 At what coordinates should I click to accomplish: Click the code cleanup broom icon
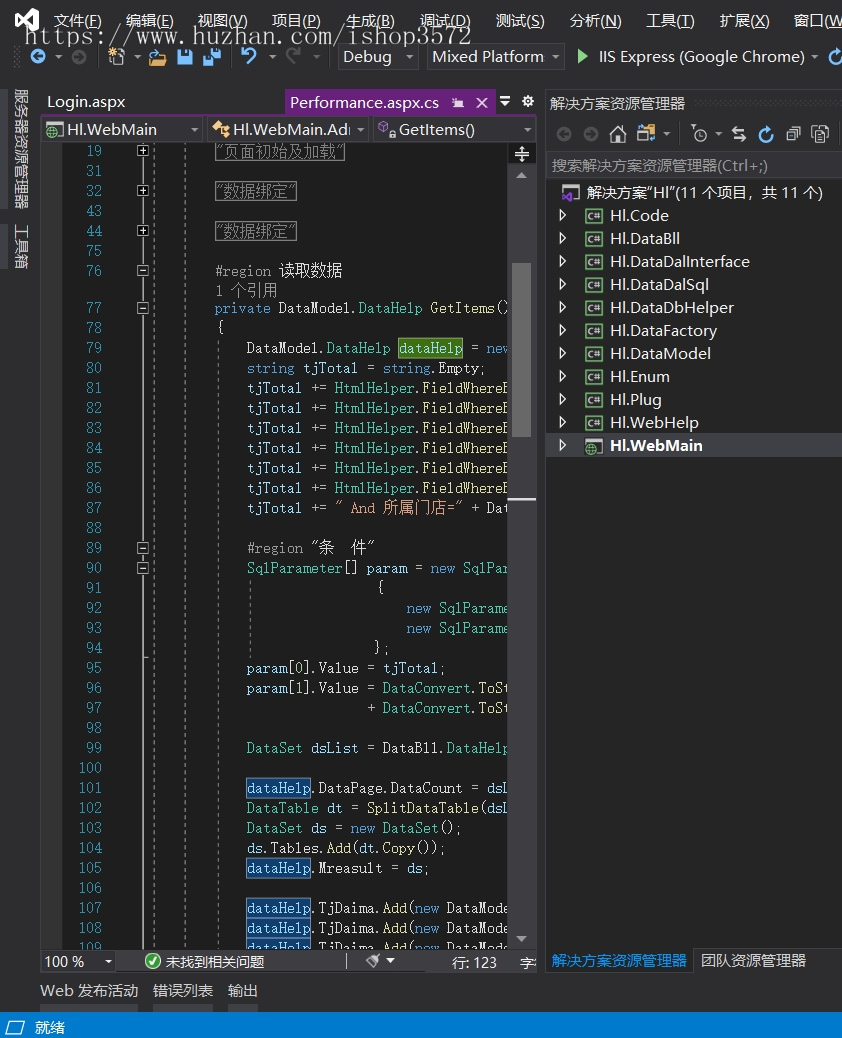point(373,961)
